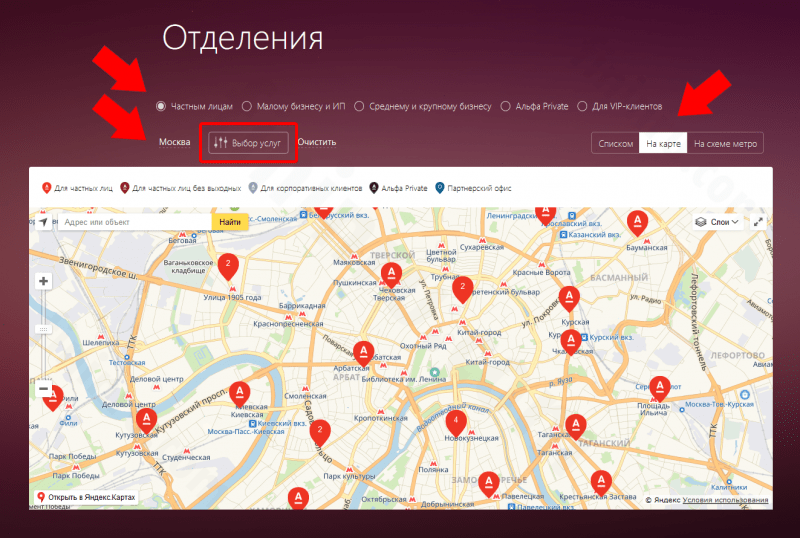Open the Выбор услуг filter
This screenshot has height=538, width=800.
click(248, 143)
